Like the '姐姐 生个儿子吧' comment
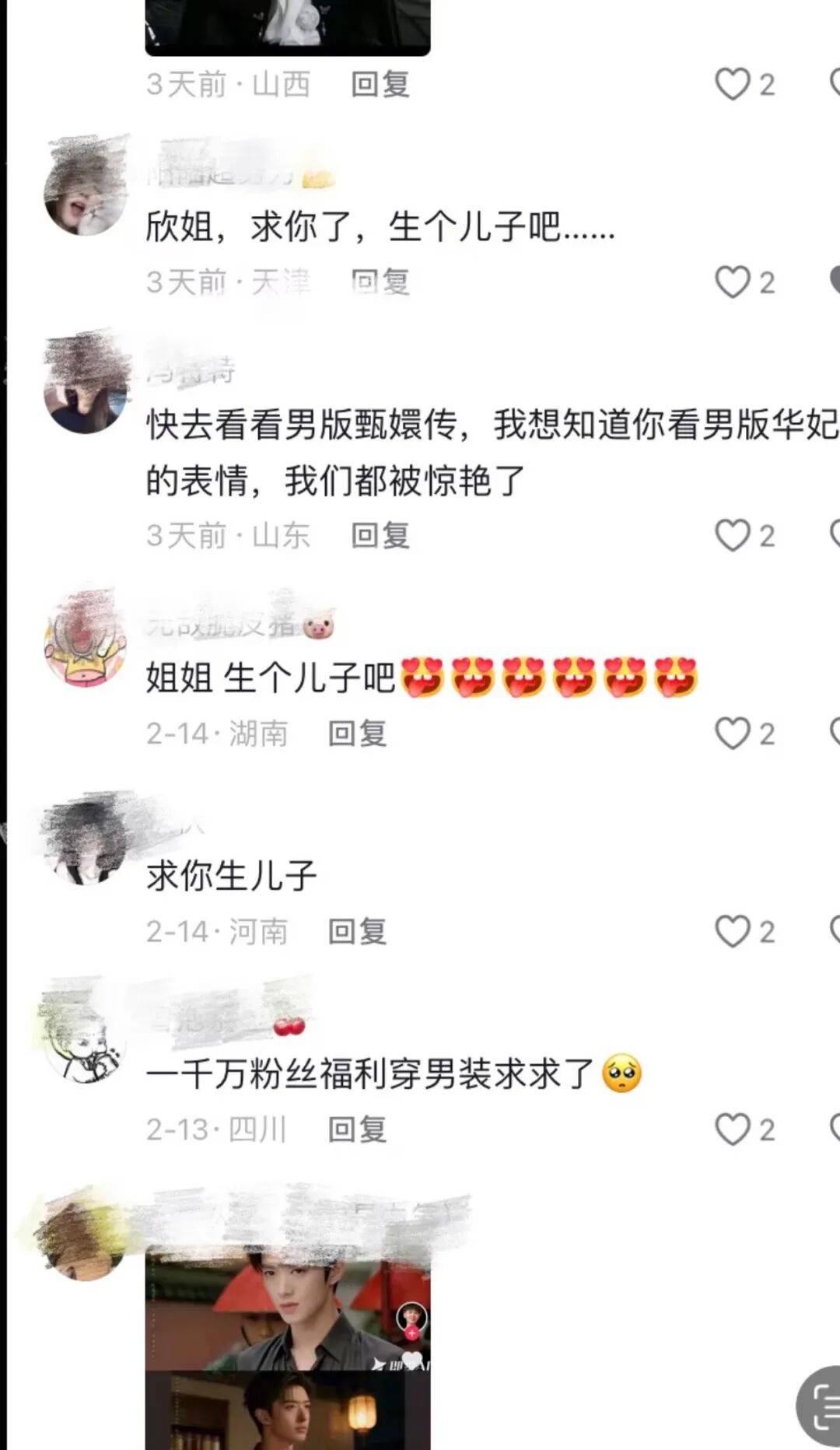This screenshot has width=840, height=1450. pyautogui.click(x=733, y=733)
